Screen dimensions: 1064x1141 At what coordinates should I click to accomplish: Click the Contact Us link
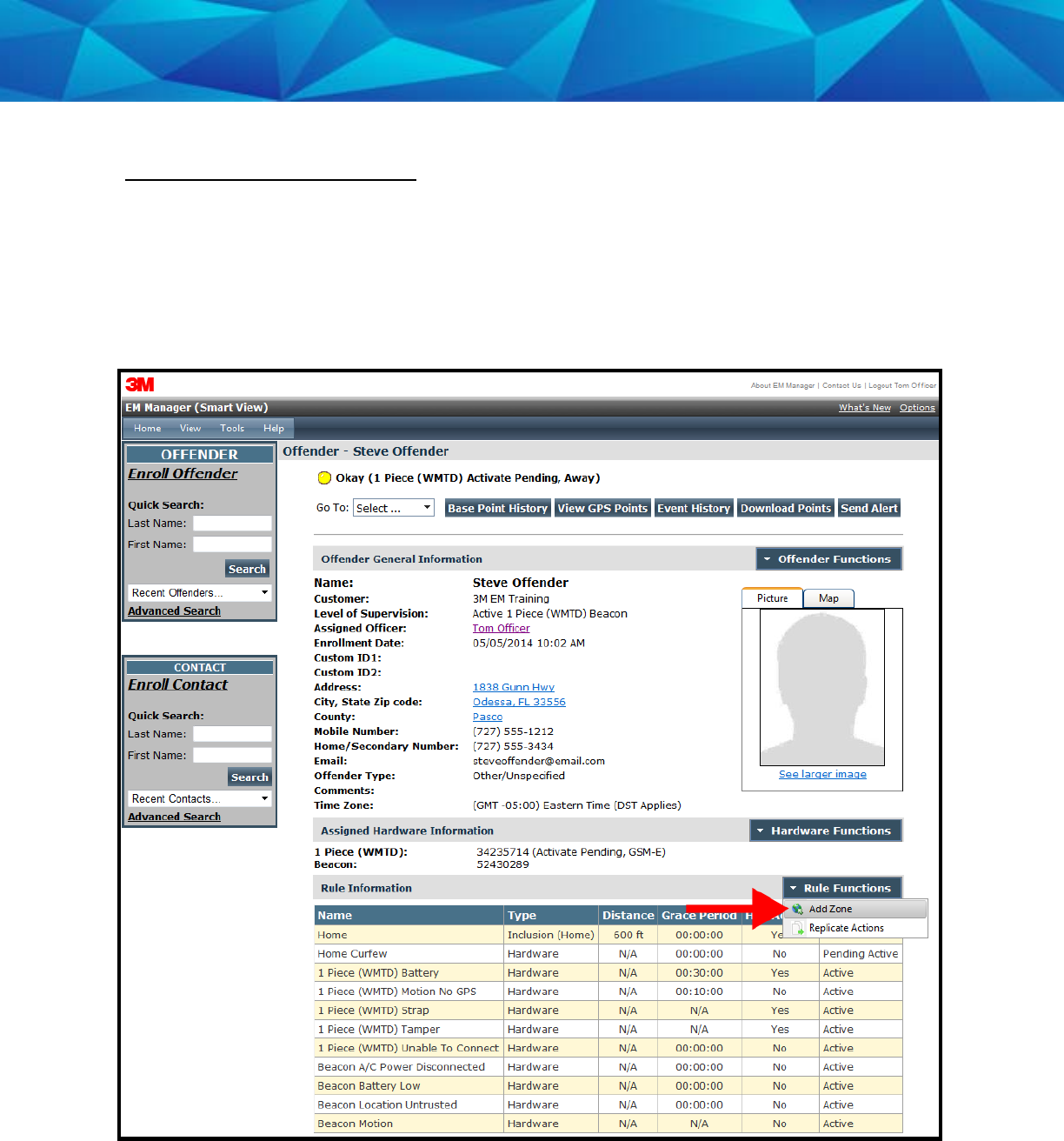pos(841,385)
